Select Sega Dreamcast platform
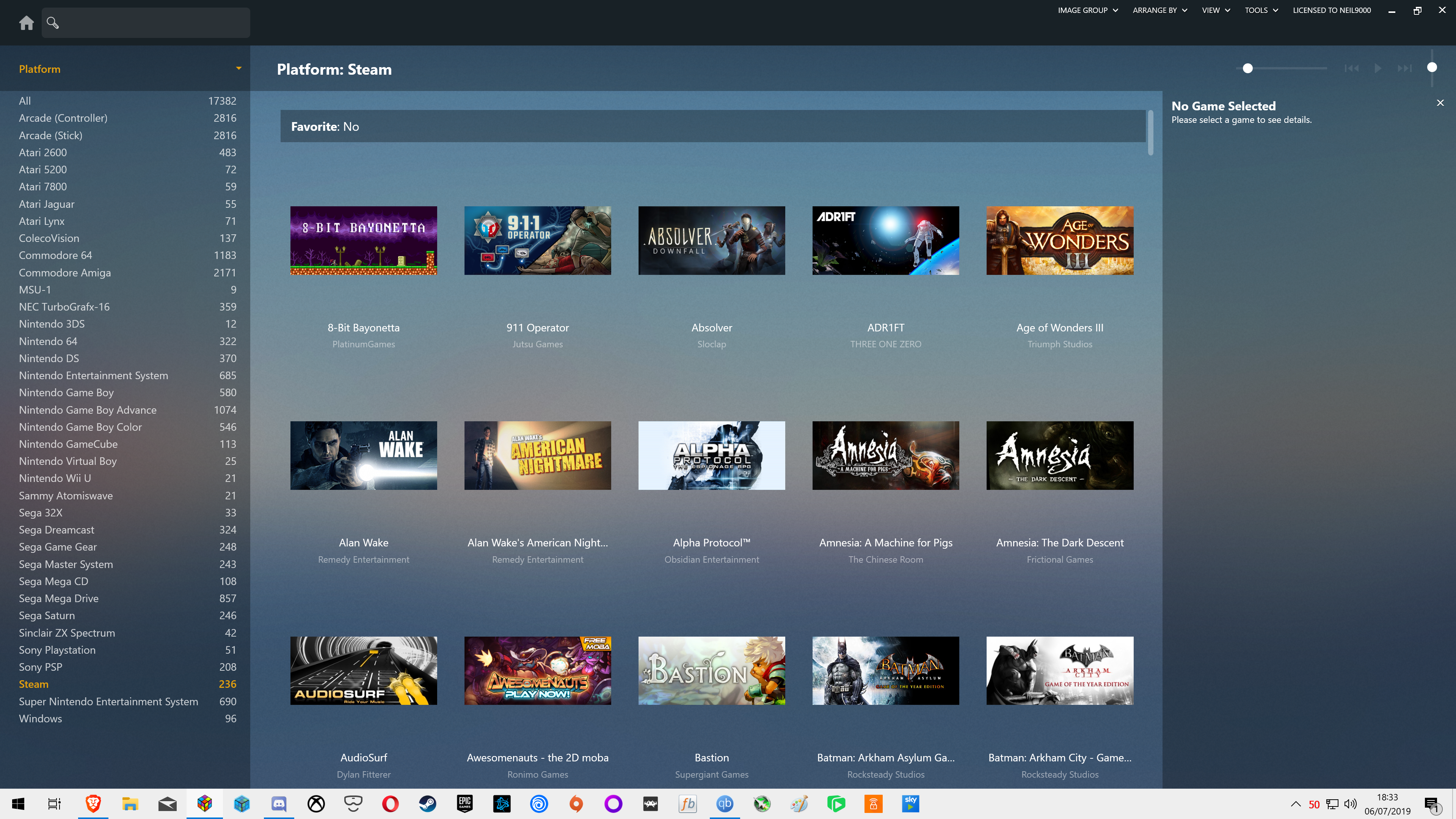Screen dimensions: 1456x819 pos(127,530)
